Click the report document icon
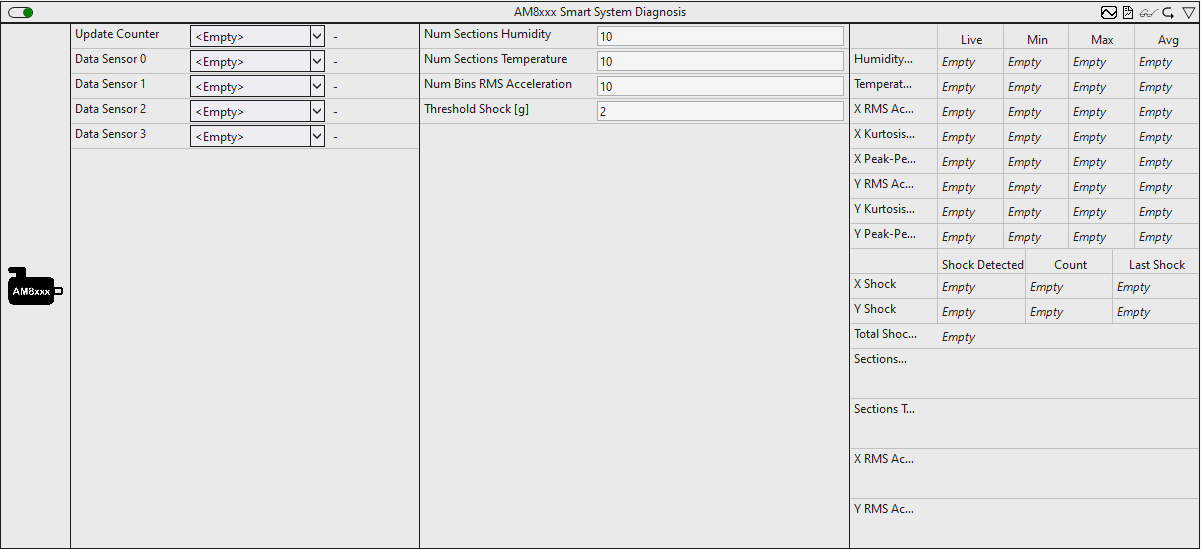The width and height of the screenshot is (1201, 549). (1127, 12)
